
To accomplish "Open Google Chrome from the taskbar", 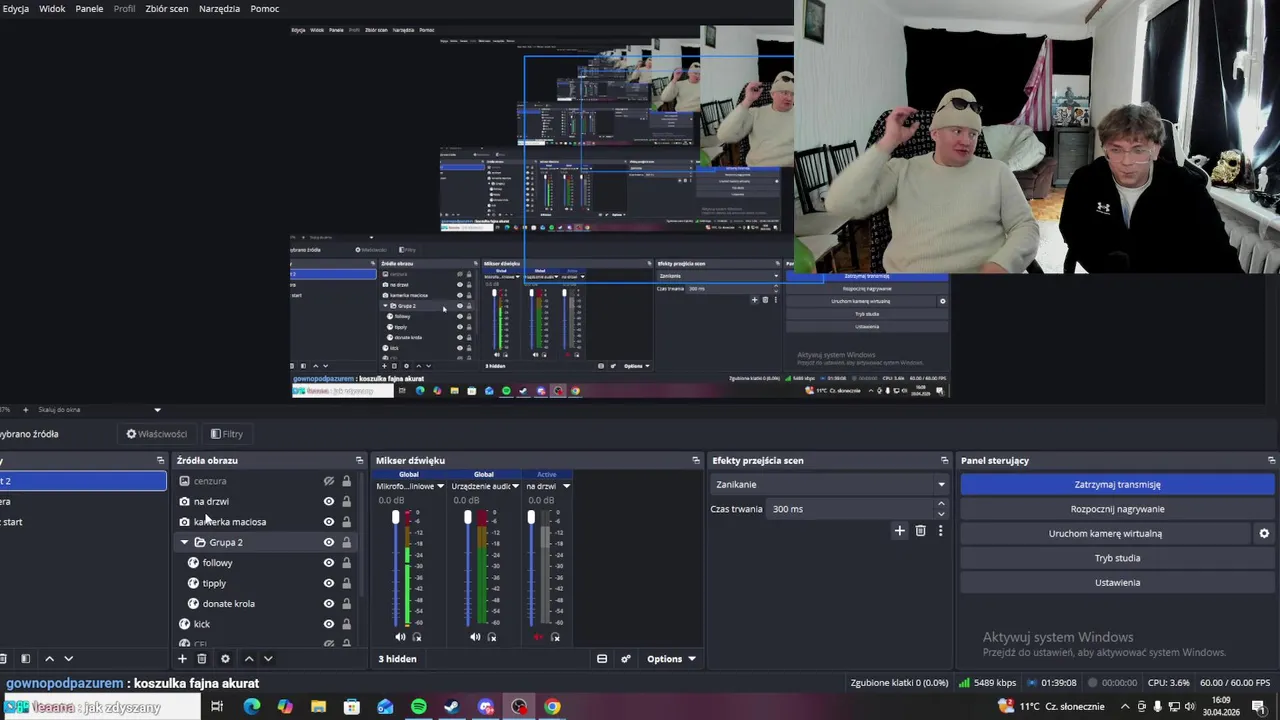I will [x=552, y=707].
